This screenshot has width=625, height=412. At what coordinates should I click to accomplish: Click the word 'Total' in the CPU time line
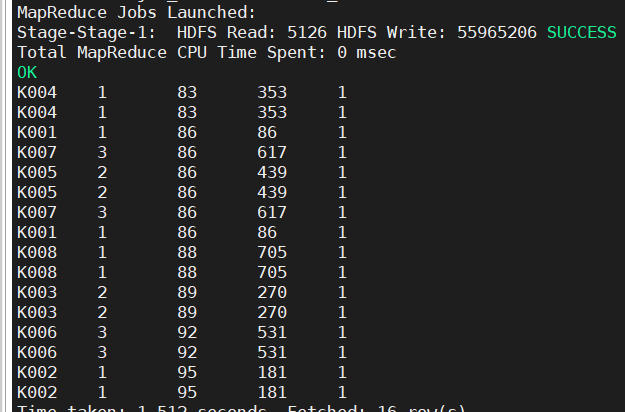click(42, 53)
